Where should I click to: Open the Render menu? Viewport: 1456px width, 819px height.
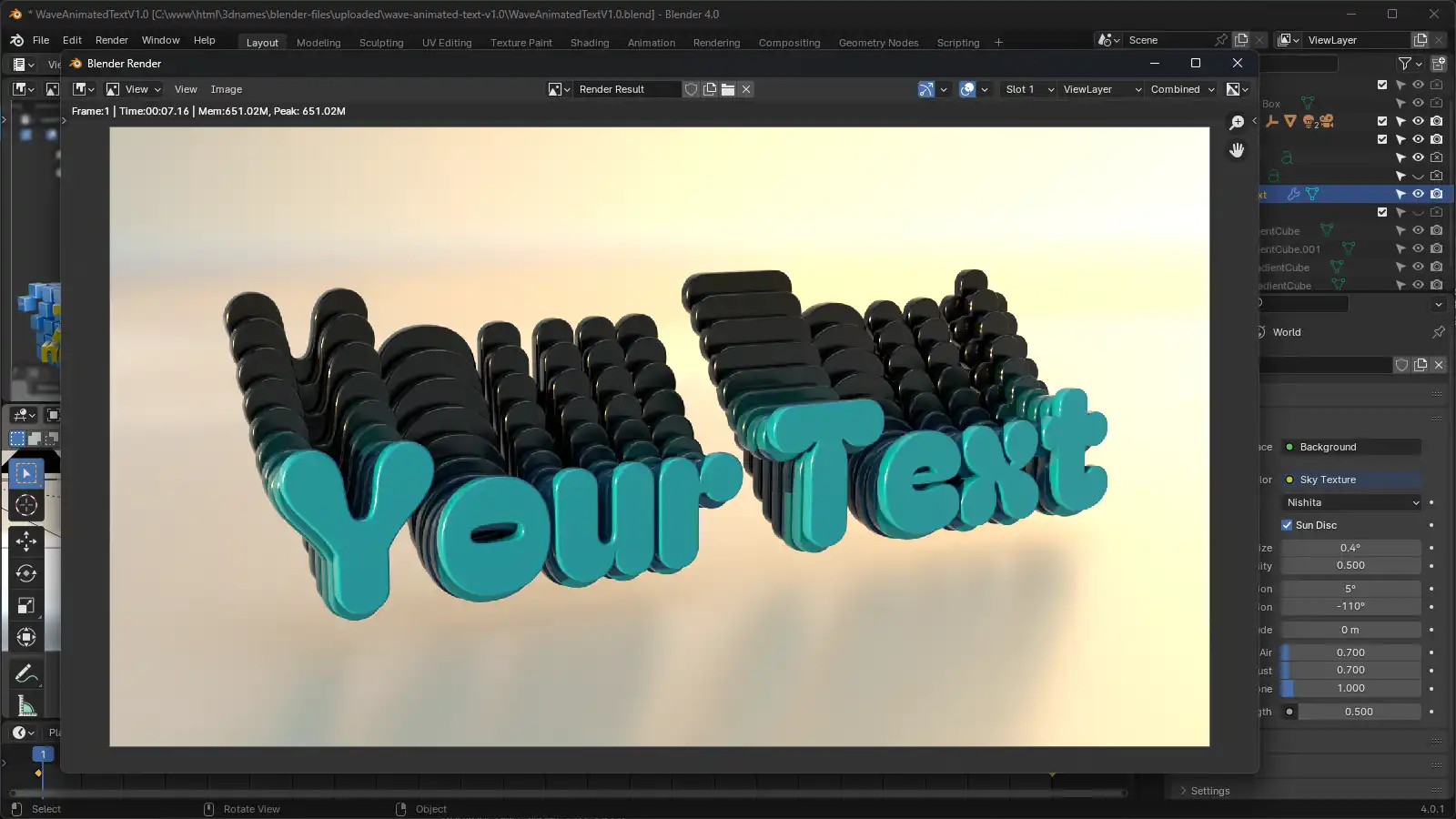click(x=112, y=40)
